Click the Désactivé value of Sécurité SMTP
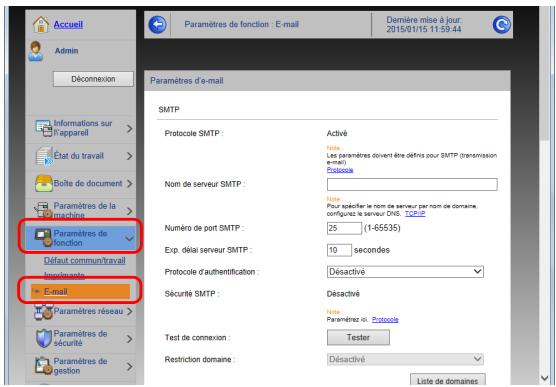556x387 pixels. (x=343, y=294)
